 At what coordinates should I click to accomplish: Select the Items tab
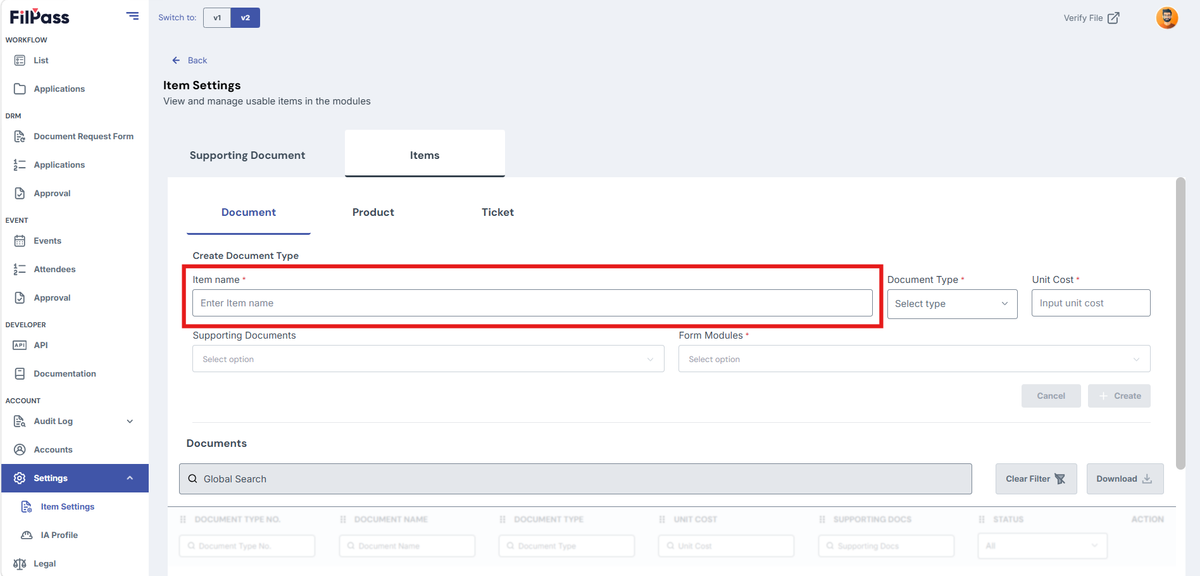click(x=425, y=155)
